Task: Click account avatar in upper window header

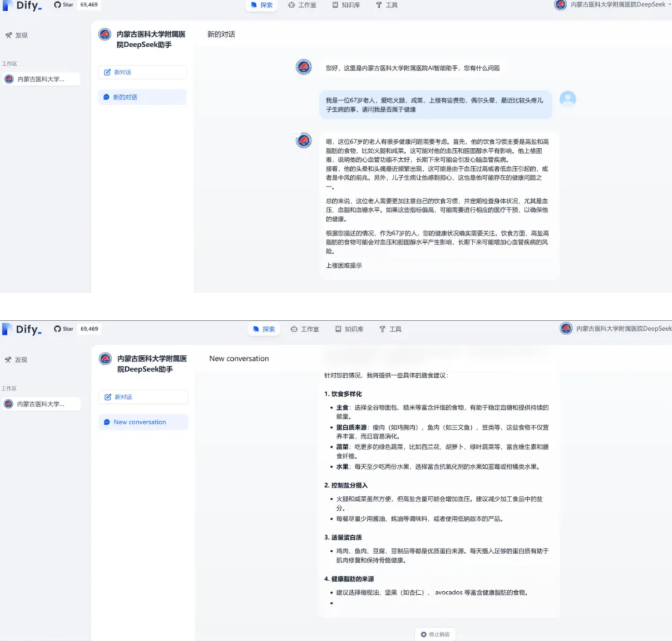Action: coord(561,5)
